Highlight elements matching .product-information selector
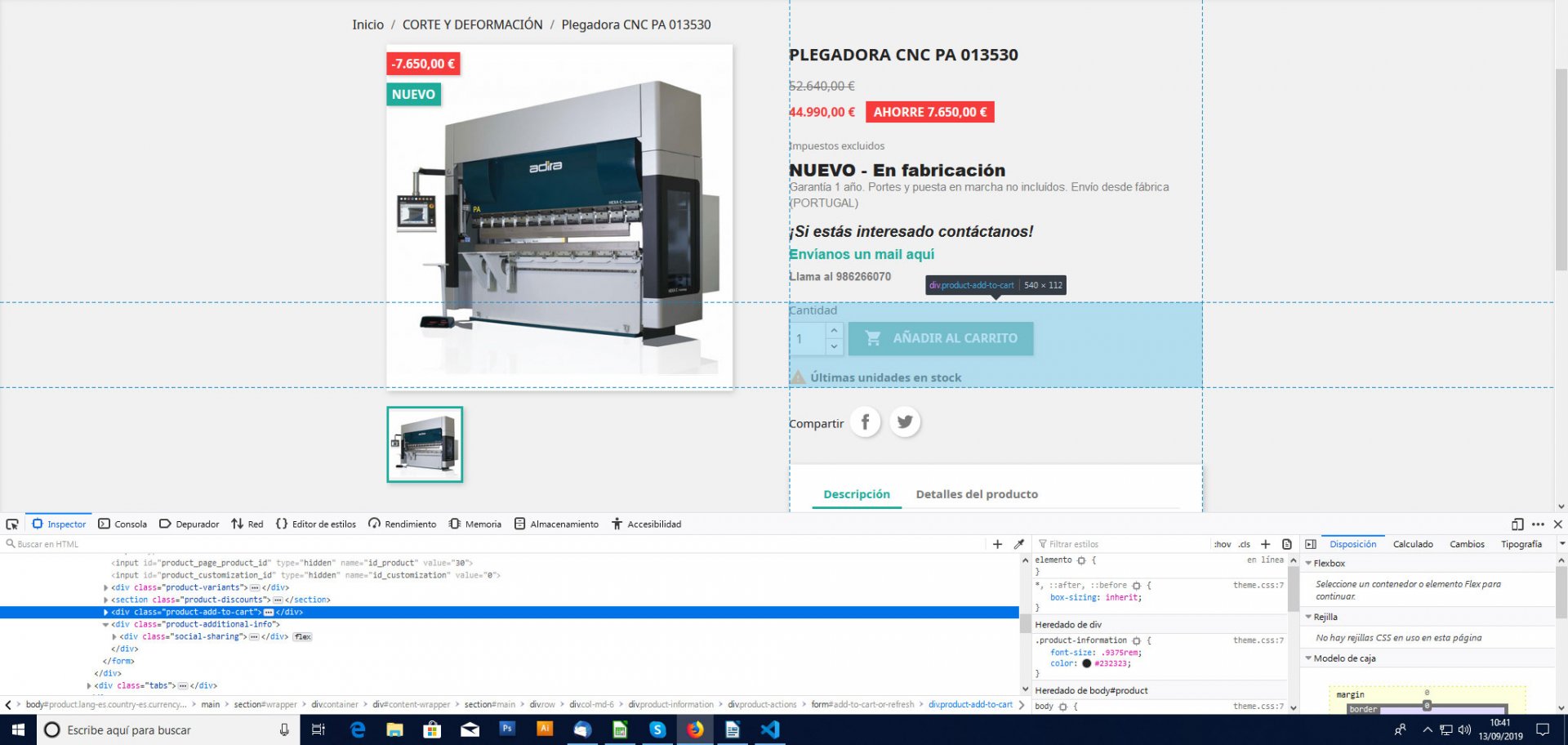Screen dimensions: 1568x745 (1136, 640)
